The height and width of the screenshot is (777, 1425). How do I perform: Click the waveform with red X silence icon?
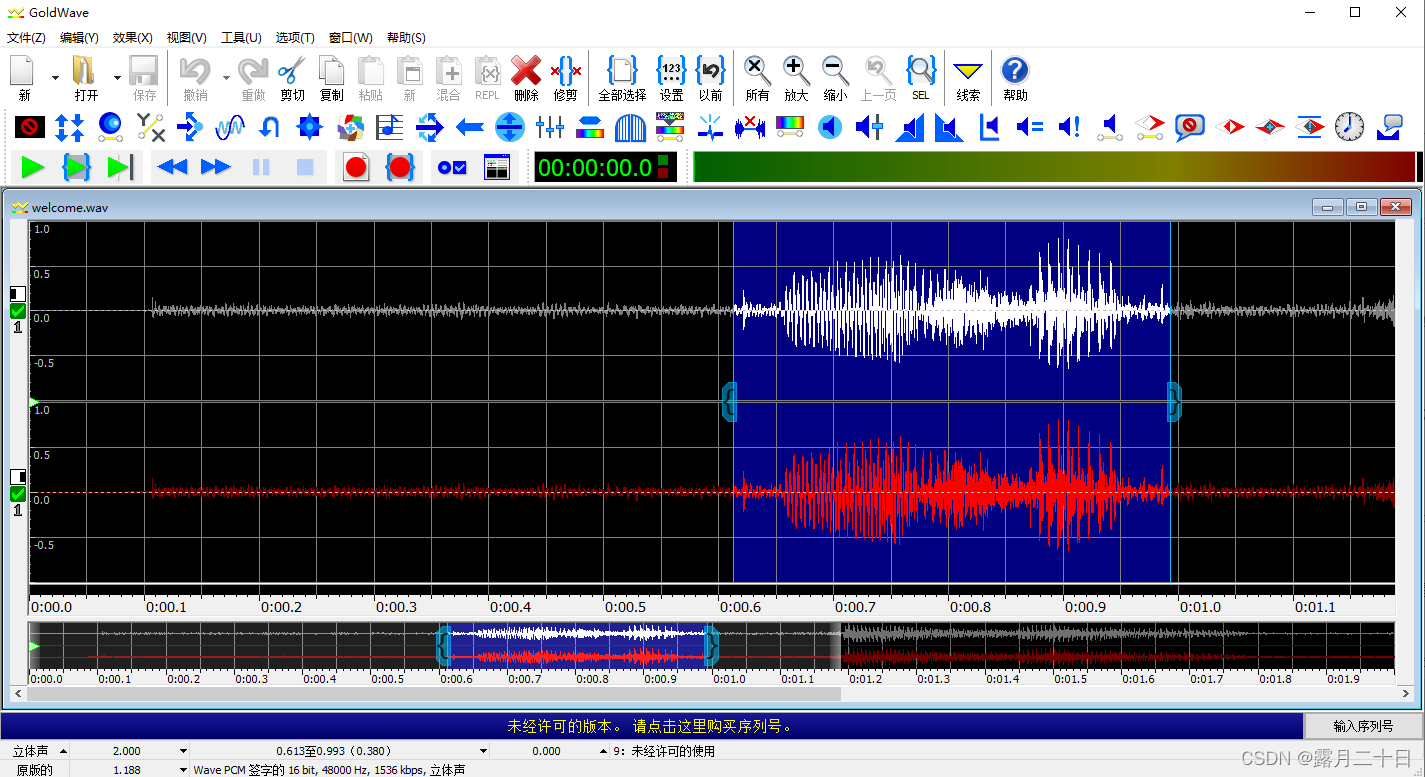750,127
